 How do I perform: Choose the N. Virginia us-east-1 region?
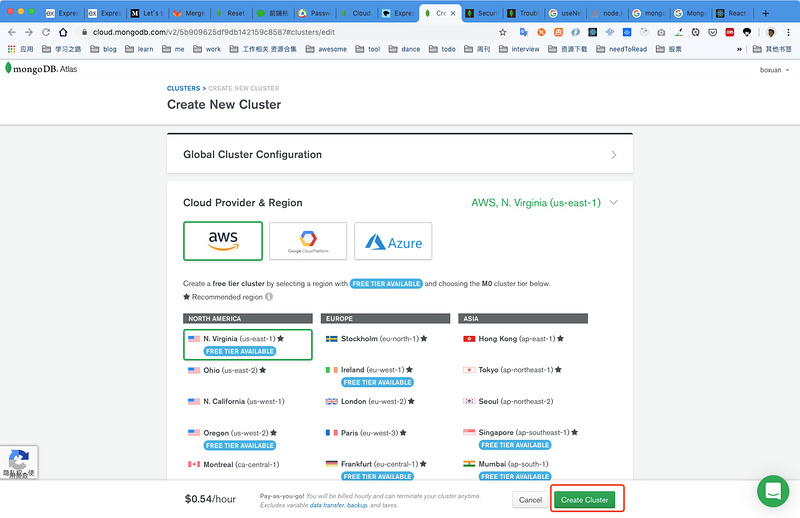pos(247,344)
